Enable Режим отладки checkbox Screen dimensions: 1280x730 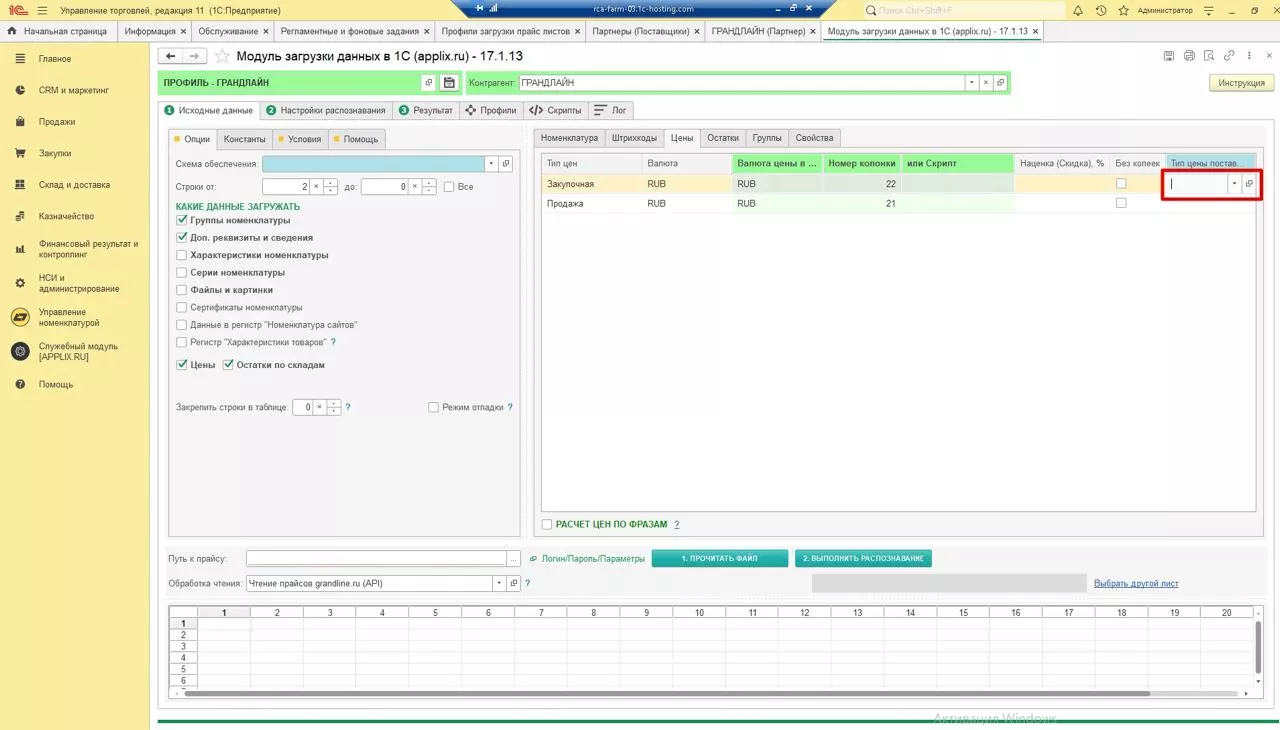[x=433, y=407]
